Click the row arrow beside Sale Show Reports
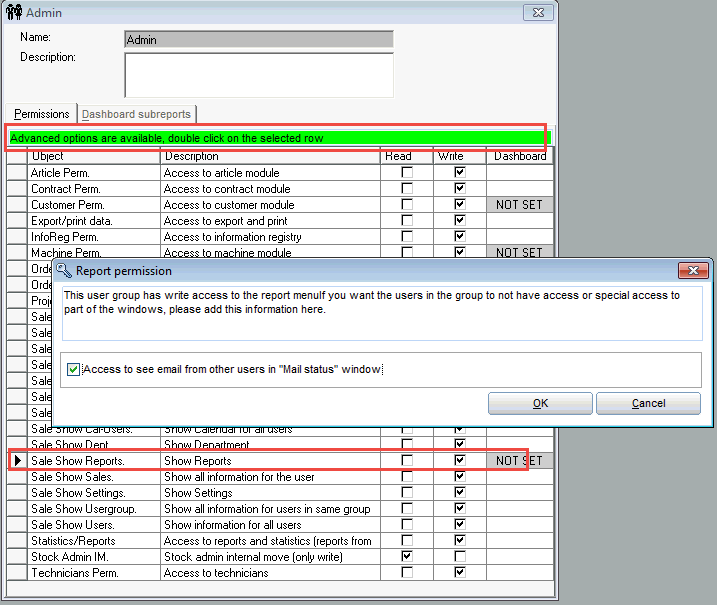This screenshot has width=717, height=605. (x=16, y=461)
